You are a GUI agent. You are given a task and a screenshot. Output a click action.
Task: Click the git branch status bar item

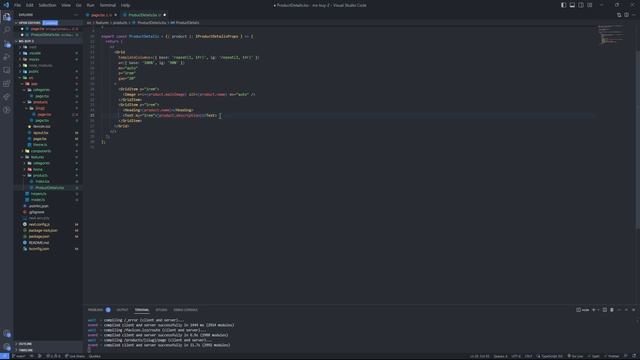click(19, 356)
